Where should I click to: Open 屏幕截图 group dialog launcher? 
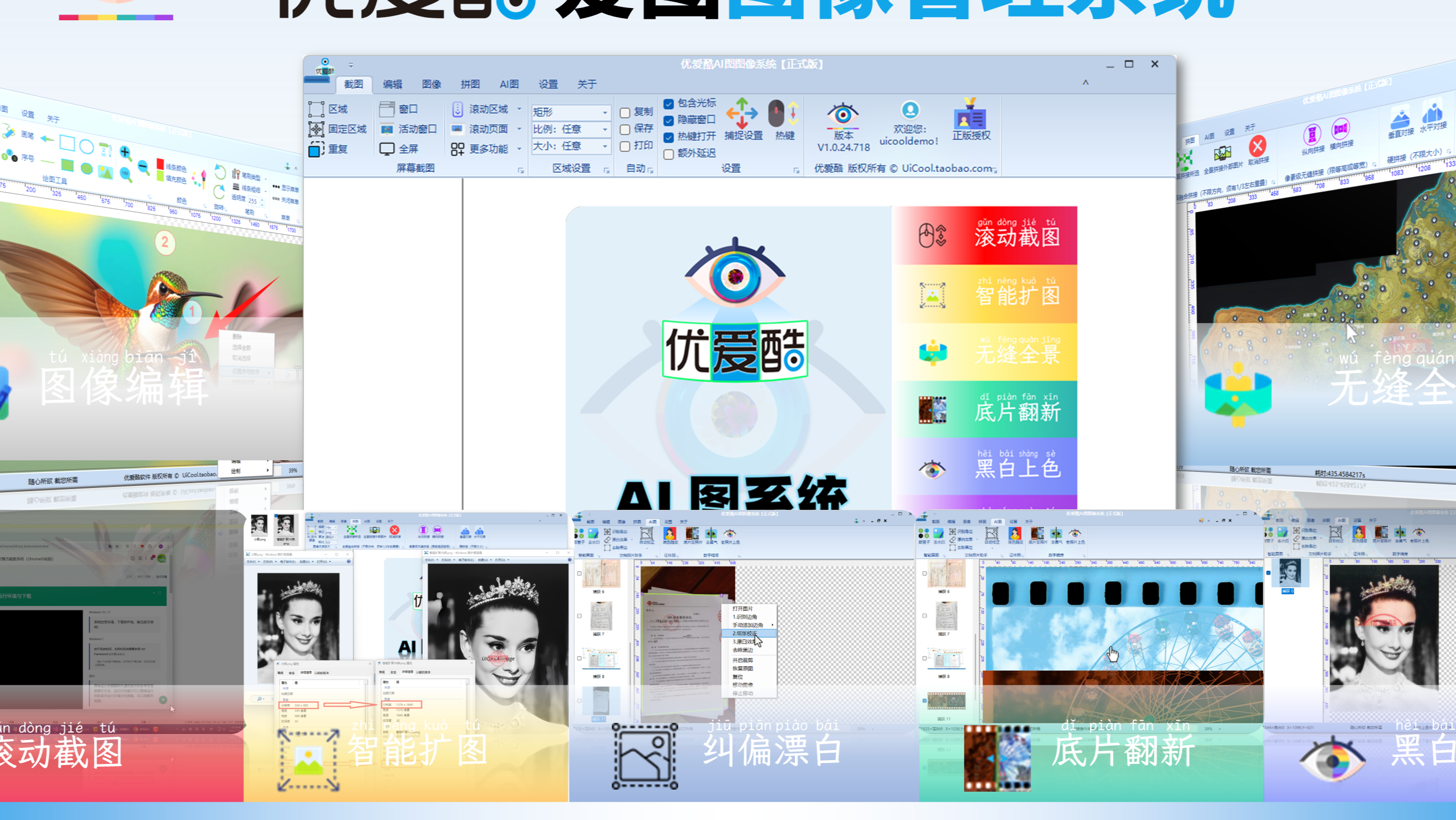pyautogui.click(x=520, y=170)
